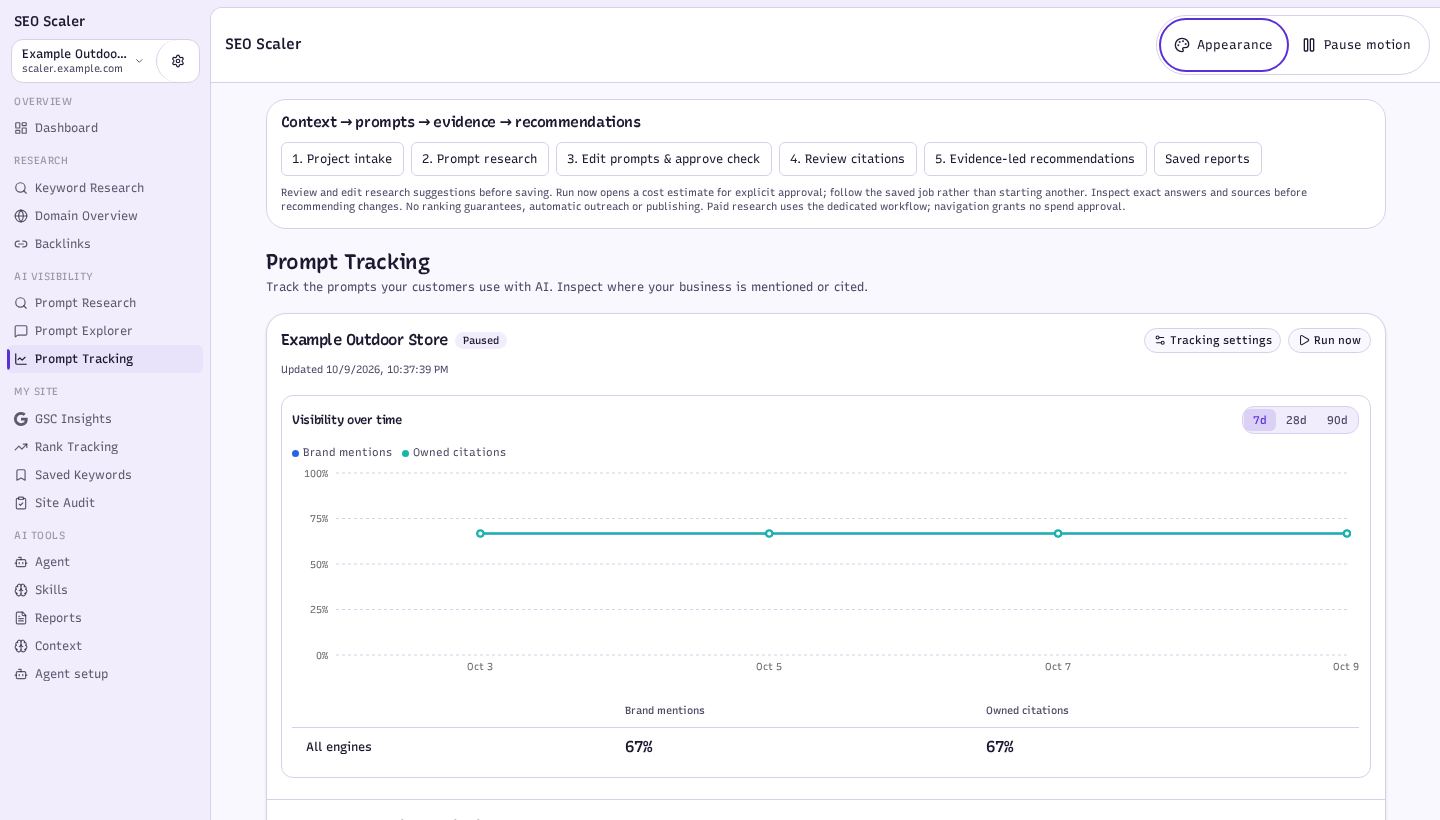Select the Prompt Tracking sidebar item
This screenshot has height=820, width=1440.
coord(105,359)
